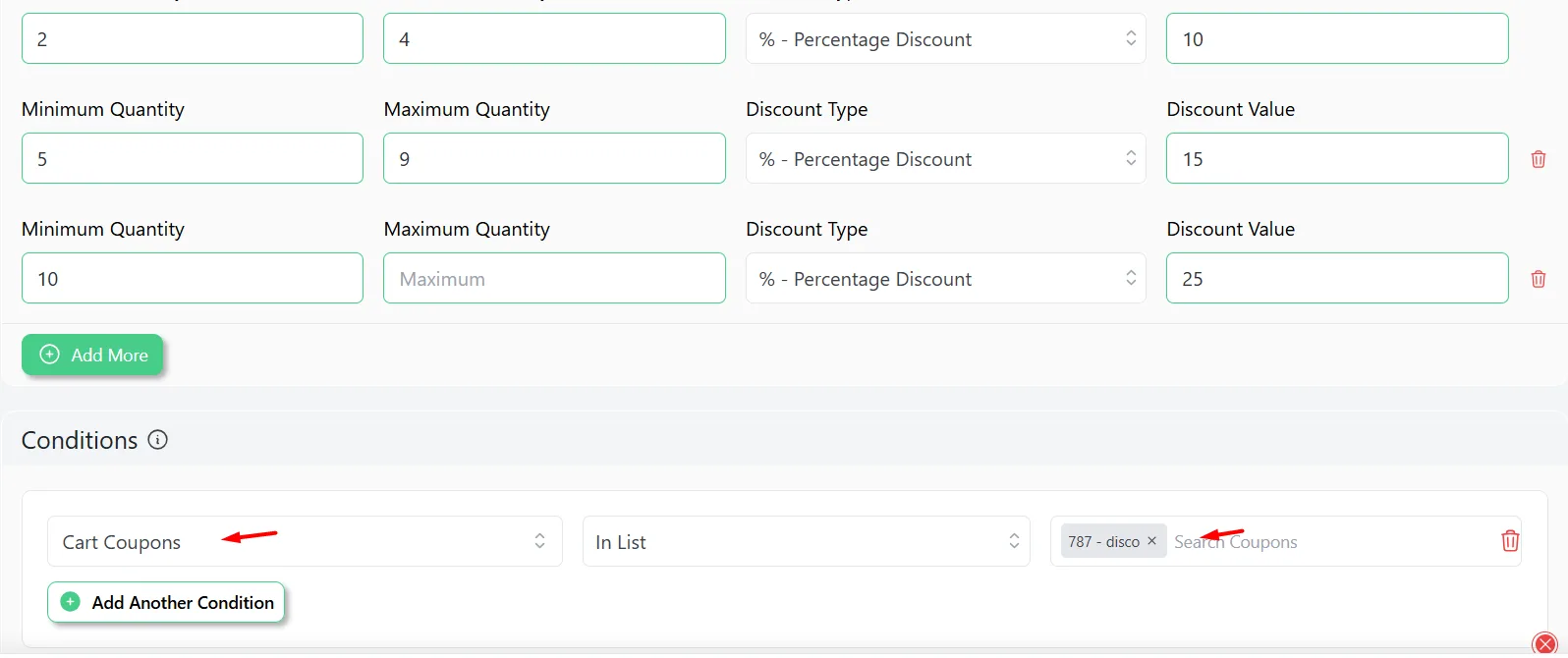Click the red circular close icon at bottom right
The height and width of the screenshot is (658, 1568).
1544,644
